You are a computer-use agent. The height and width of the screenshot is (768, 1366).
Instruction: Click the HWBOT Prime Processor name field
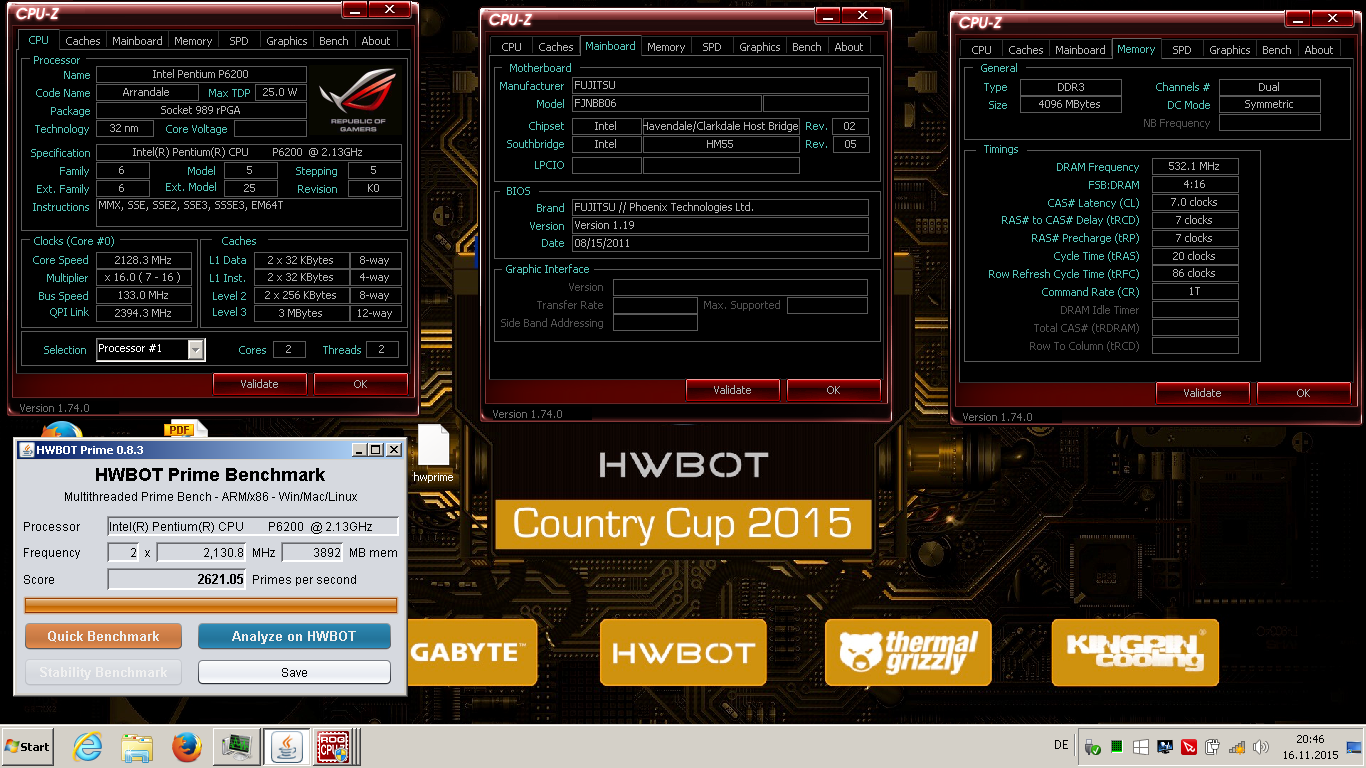[253, 526]
